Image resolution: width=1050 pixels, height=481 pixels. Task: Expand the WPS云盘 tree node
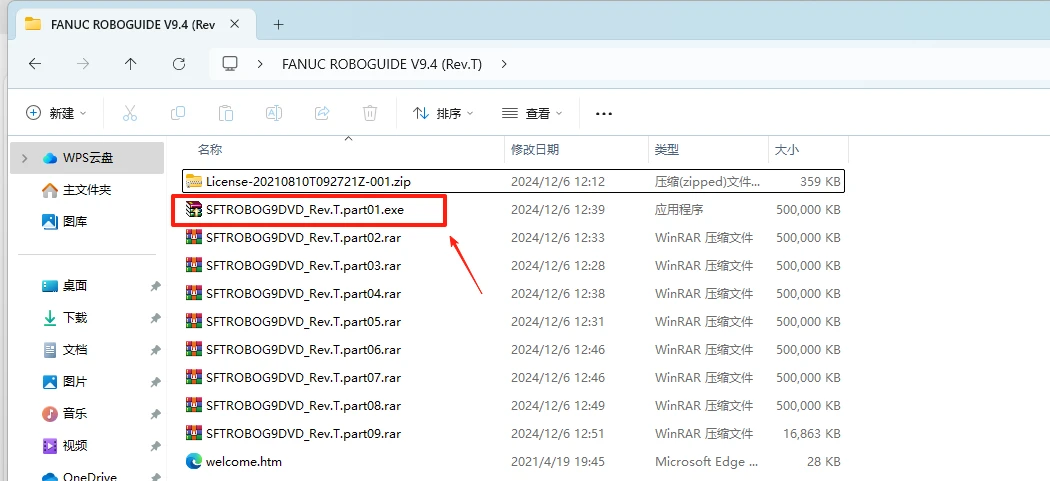click(x=25, y=158)
